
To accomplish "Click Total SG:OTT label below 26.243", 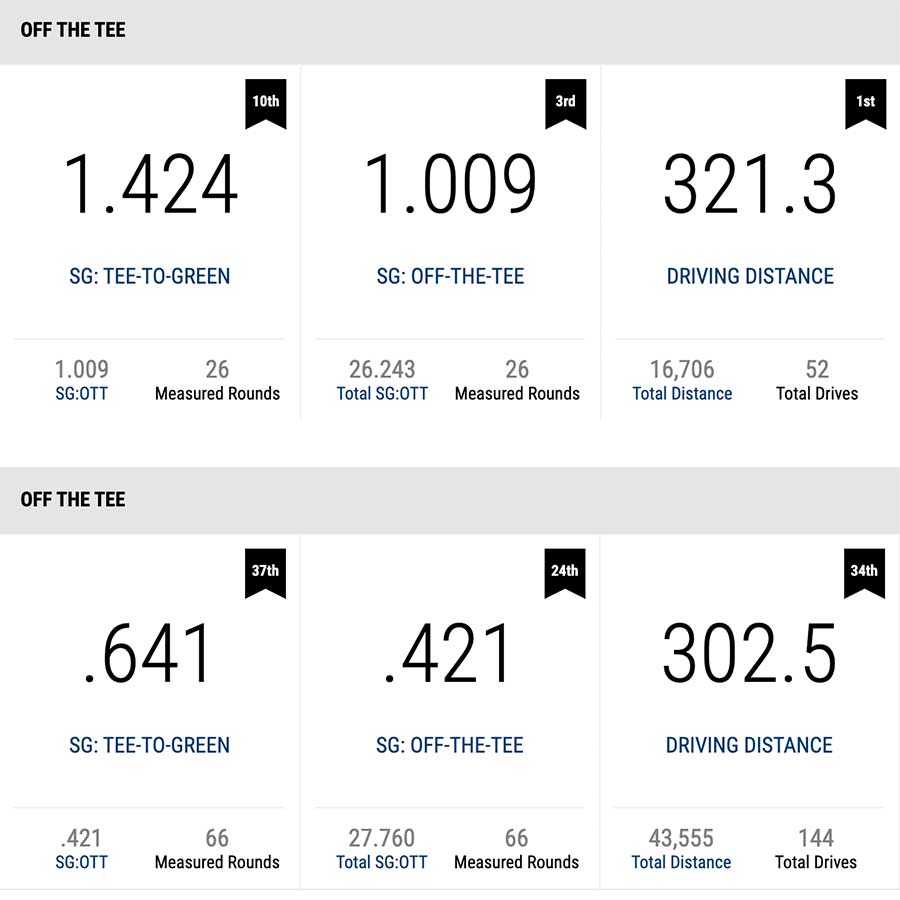I will (x=382, y=394).
